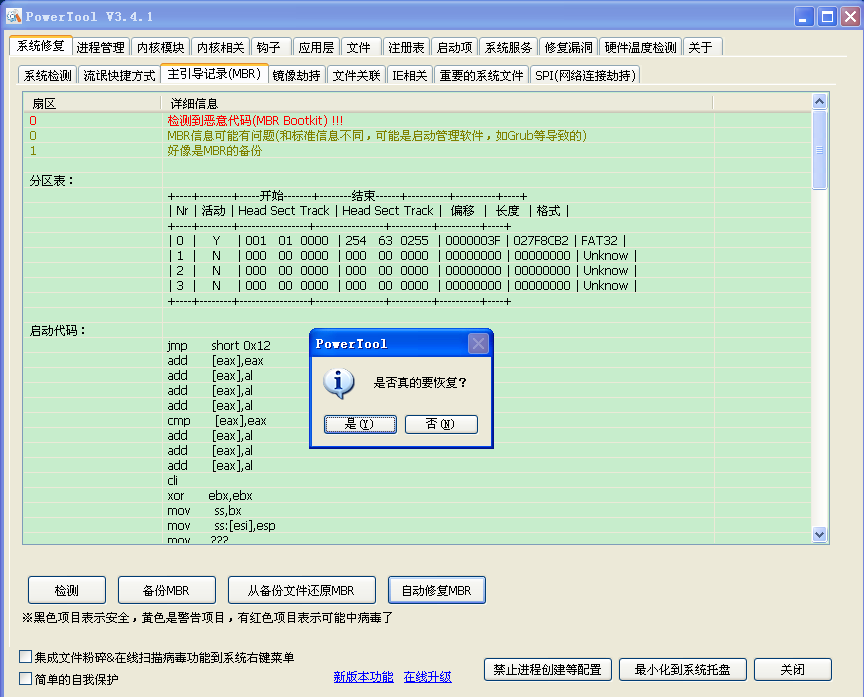Open the 新版本功能 link

click(x=363, y=677)
